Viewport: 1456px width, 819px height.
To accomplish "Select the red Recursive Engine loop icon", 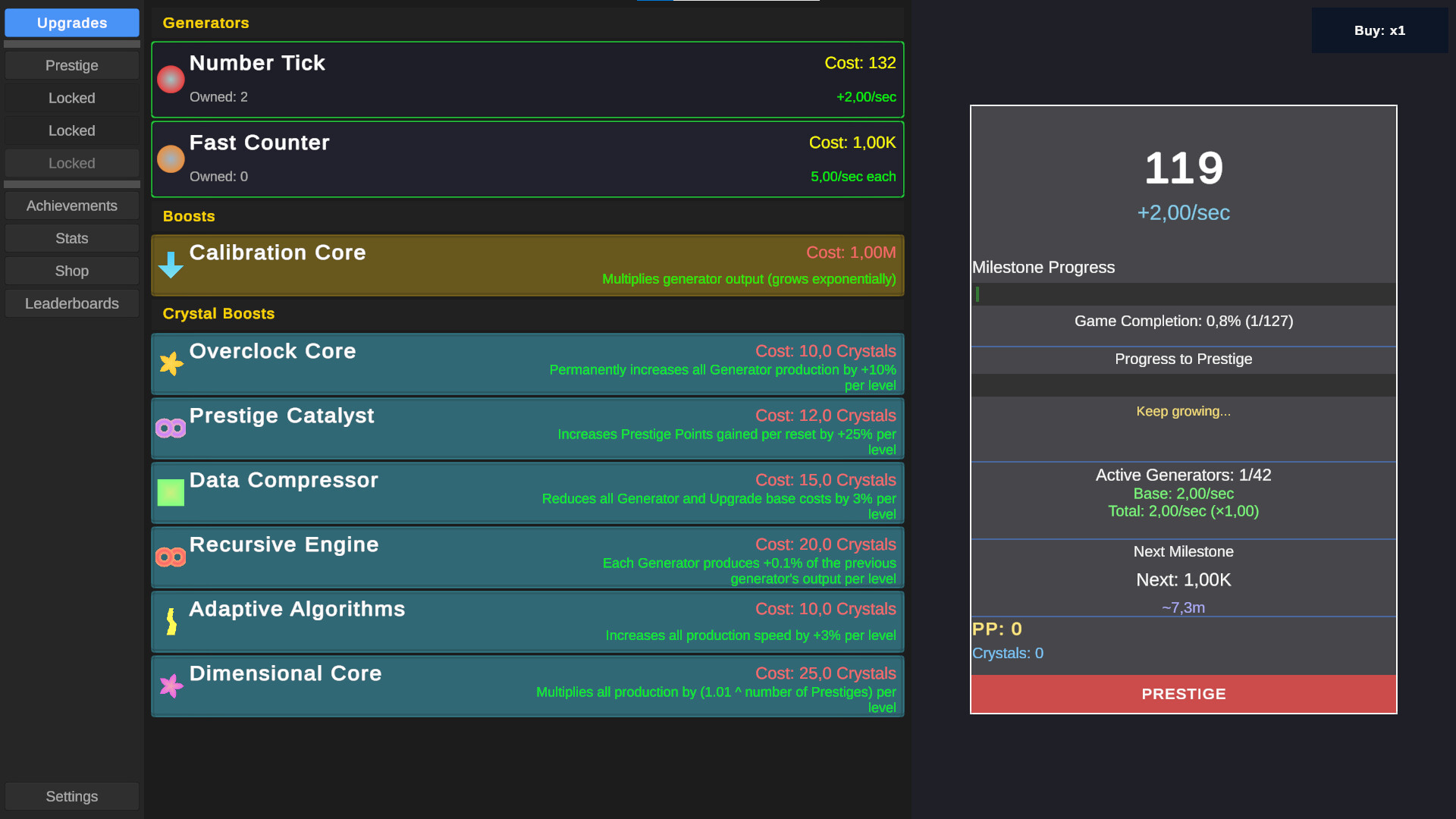I will click(171, 557).
